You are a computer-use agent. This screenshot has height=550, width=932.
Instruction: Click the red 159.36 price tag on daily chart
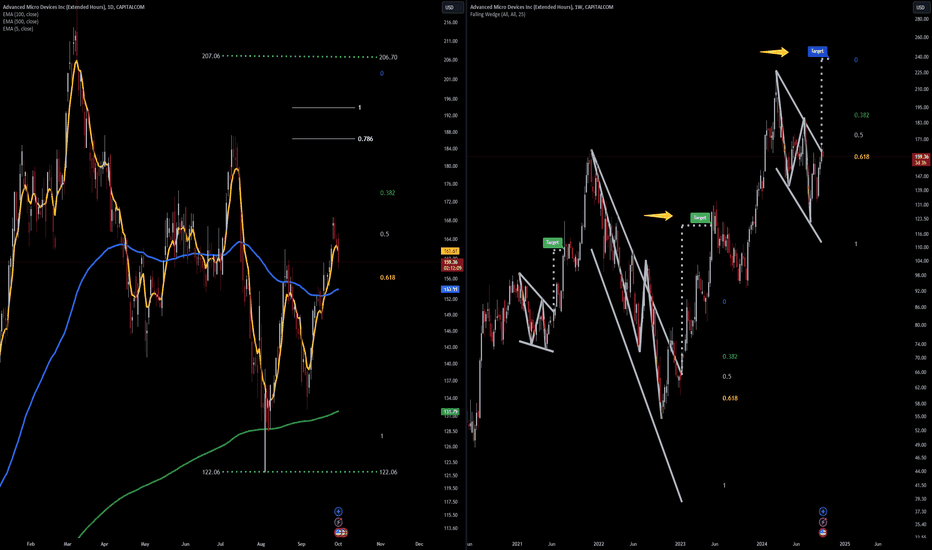tap(452, 265)
